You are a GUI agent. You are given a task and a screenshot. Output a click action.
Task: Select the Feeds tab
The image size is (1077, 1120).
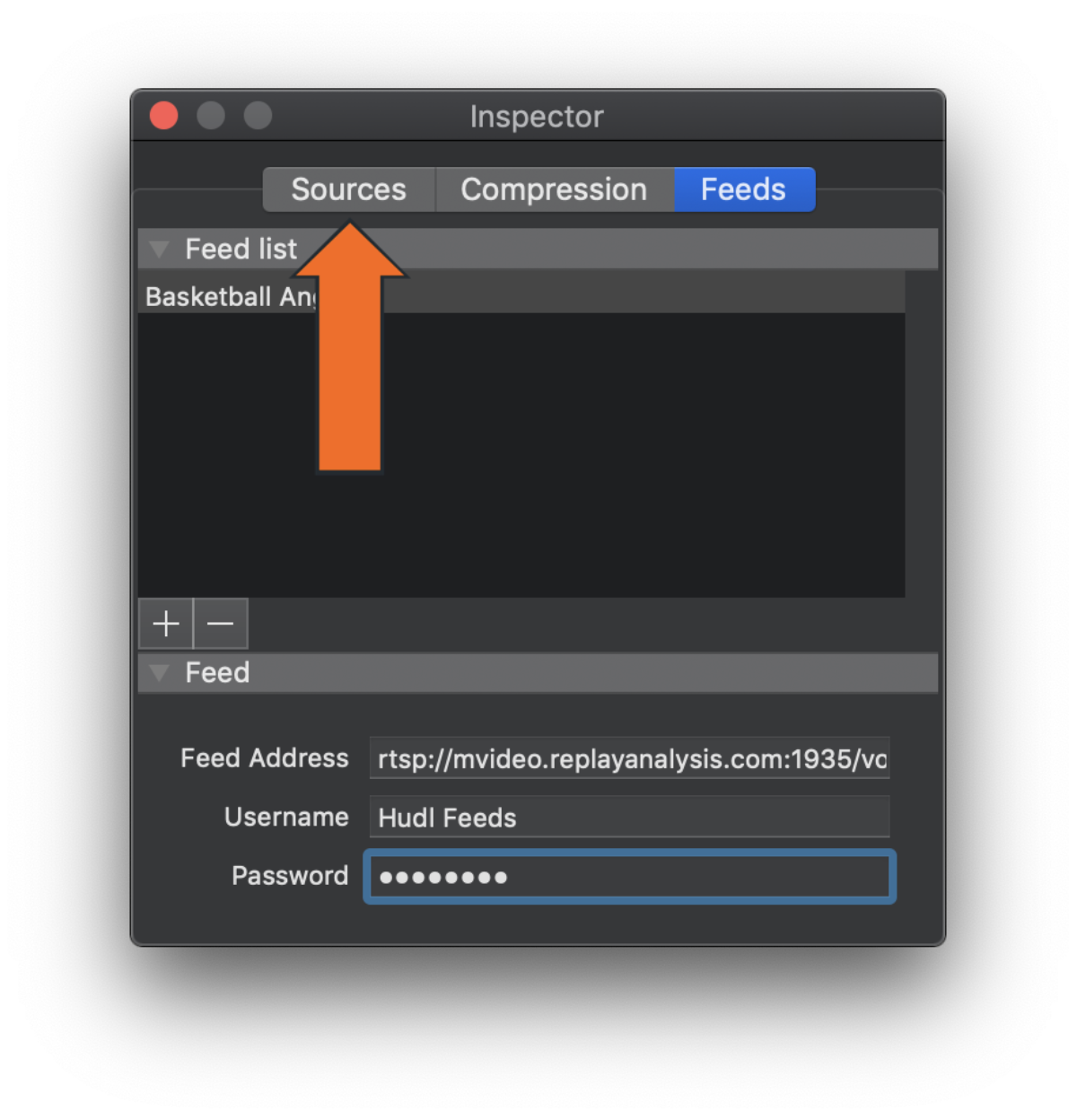(x=743, y=189)
